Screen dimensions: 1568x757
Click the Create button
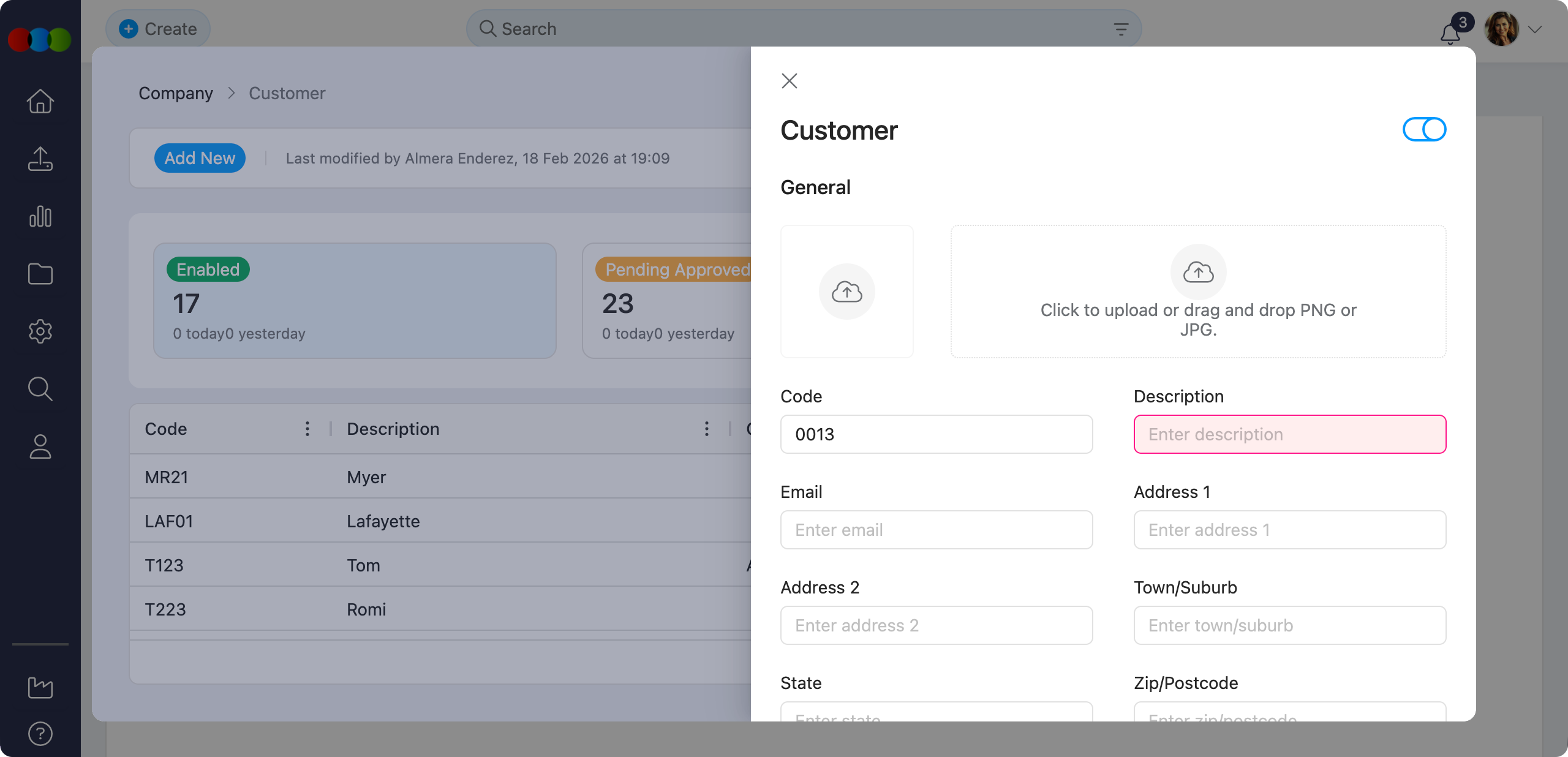pyautogui.click(x=157, y=28)
